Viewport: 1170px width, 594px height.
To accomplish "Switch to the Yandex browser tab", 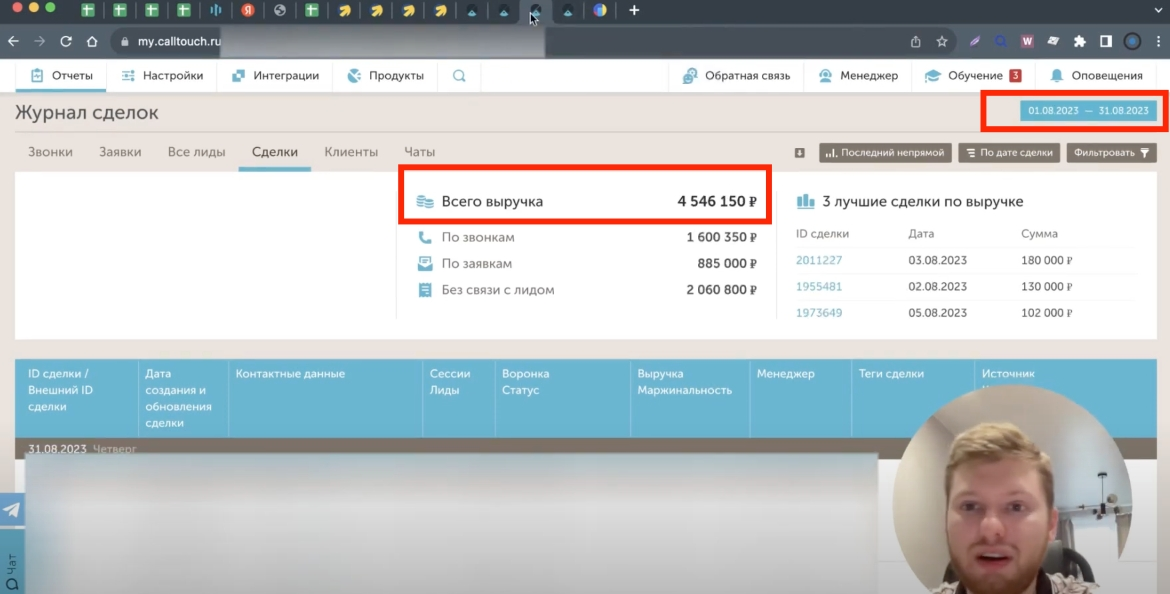I will (x=248, y=10).
